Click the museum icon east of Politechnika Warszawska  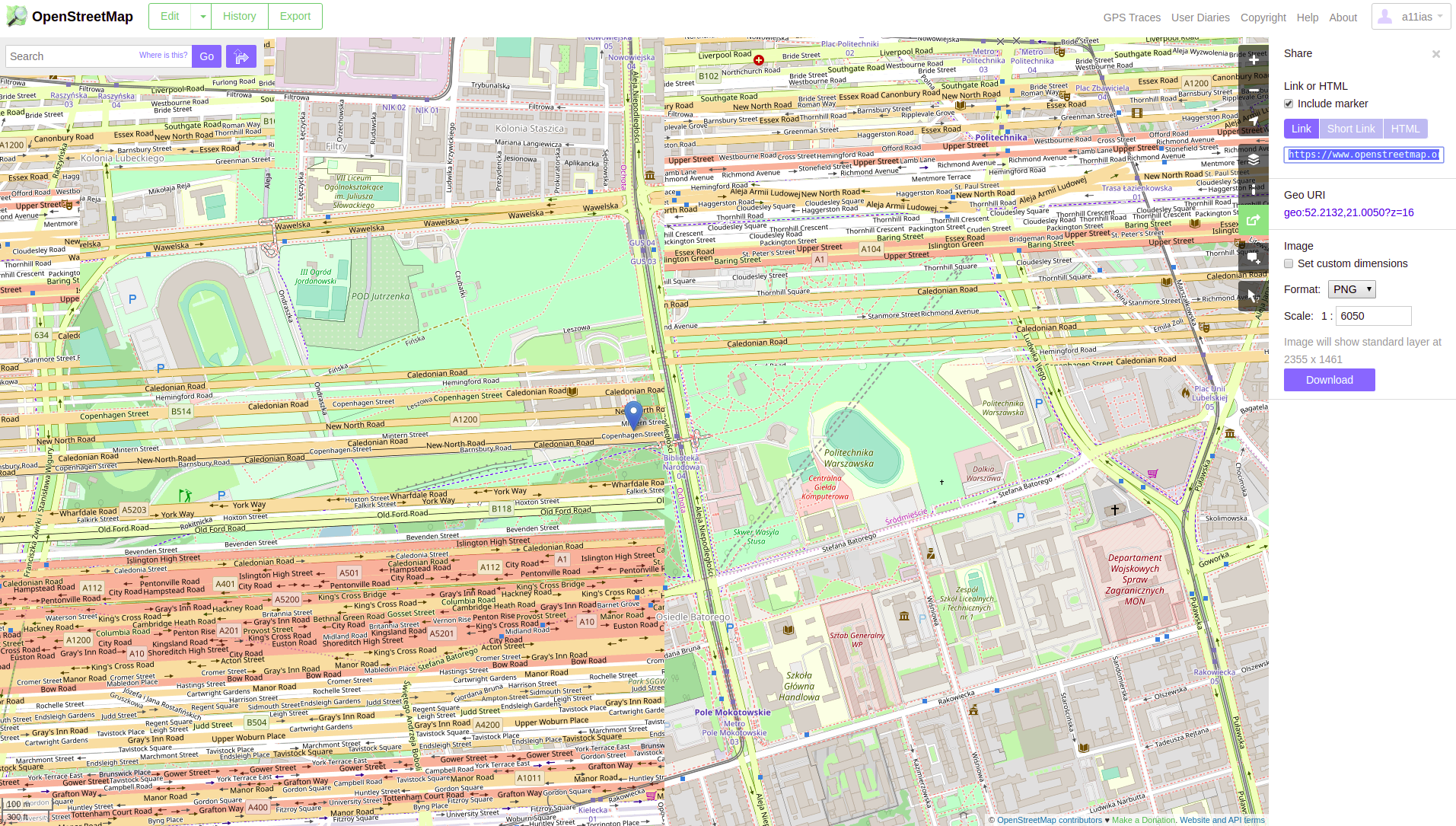click(x=1230, y=433)
